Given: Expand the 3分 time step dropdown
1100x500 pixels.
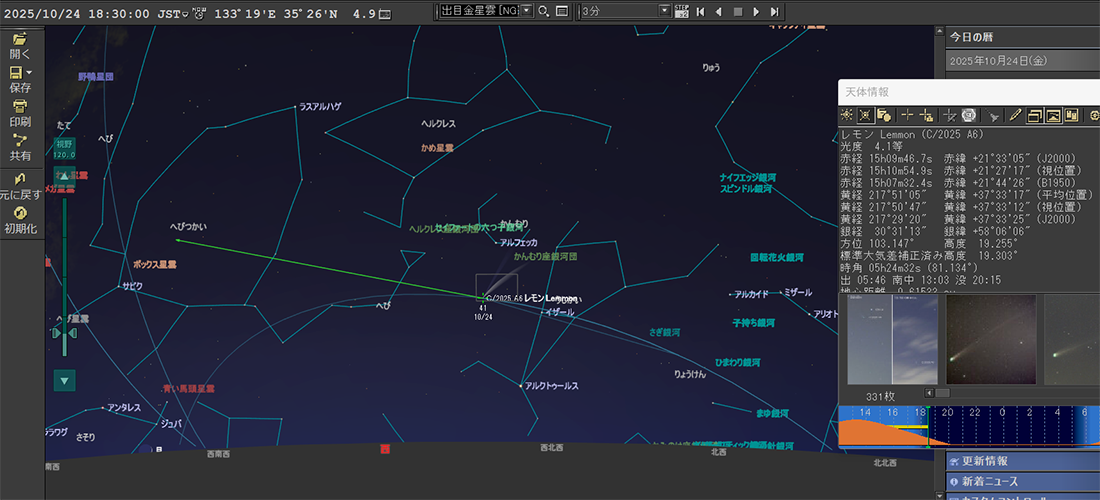Looking at the screenshot, I should point(664,11).
